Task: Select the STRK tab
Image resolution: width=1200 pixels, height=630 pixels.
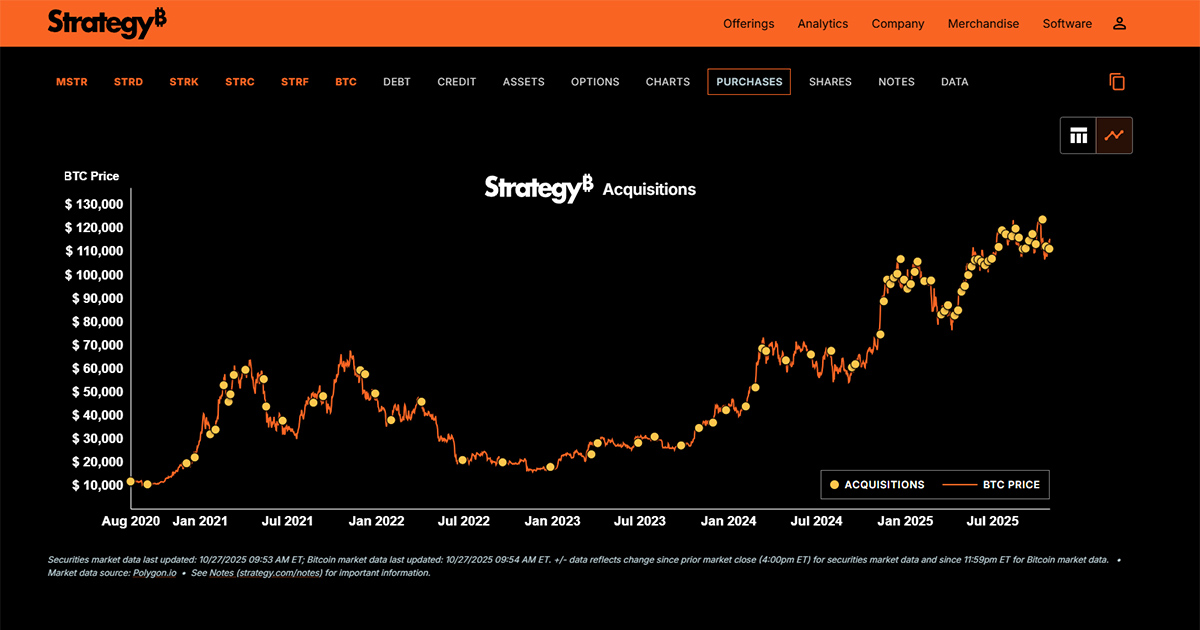Action: pos(184,81)
